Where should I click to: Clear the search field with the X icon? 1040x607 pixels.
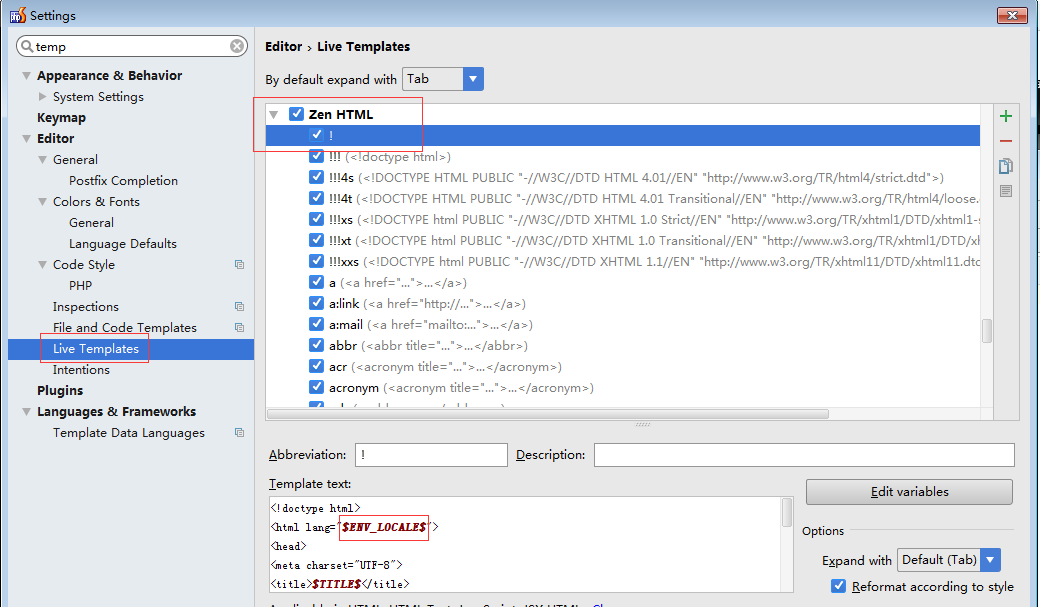tap(237, 46)
